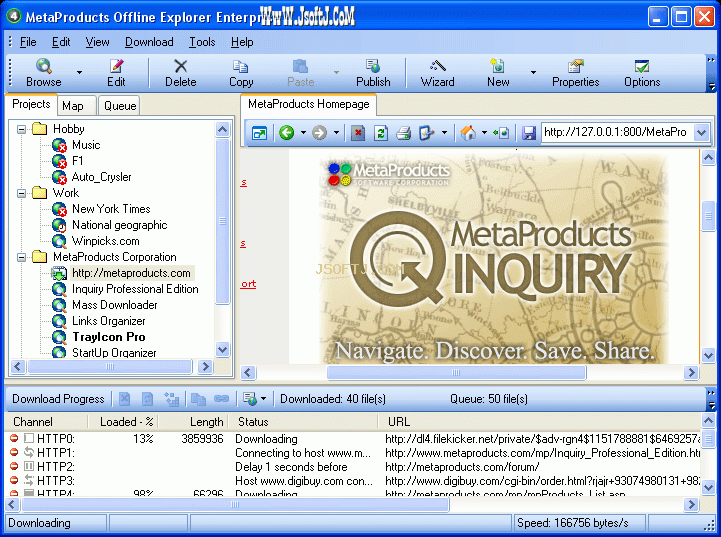This screenshot has width=721, height=537.
Task: Select Inquiry Professional Edition project
Action: pos(135,289)
